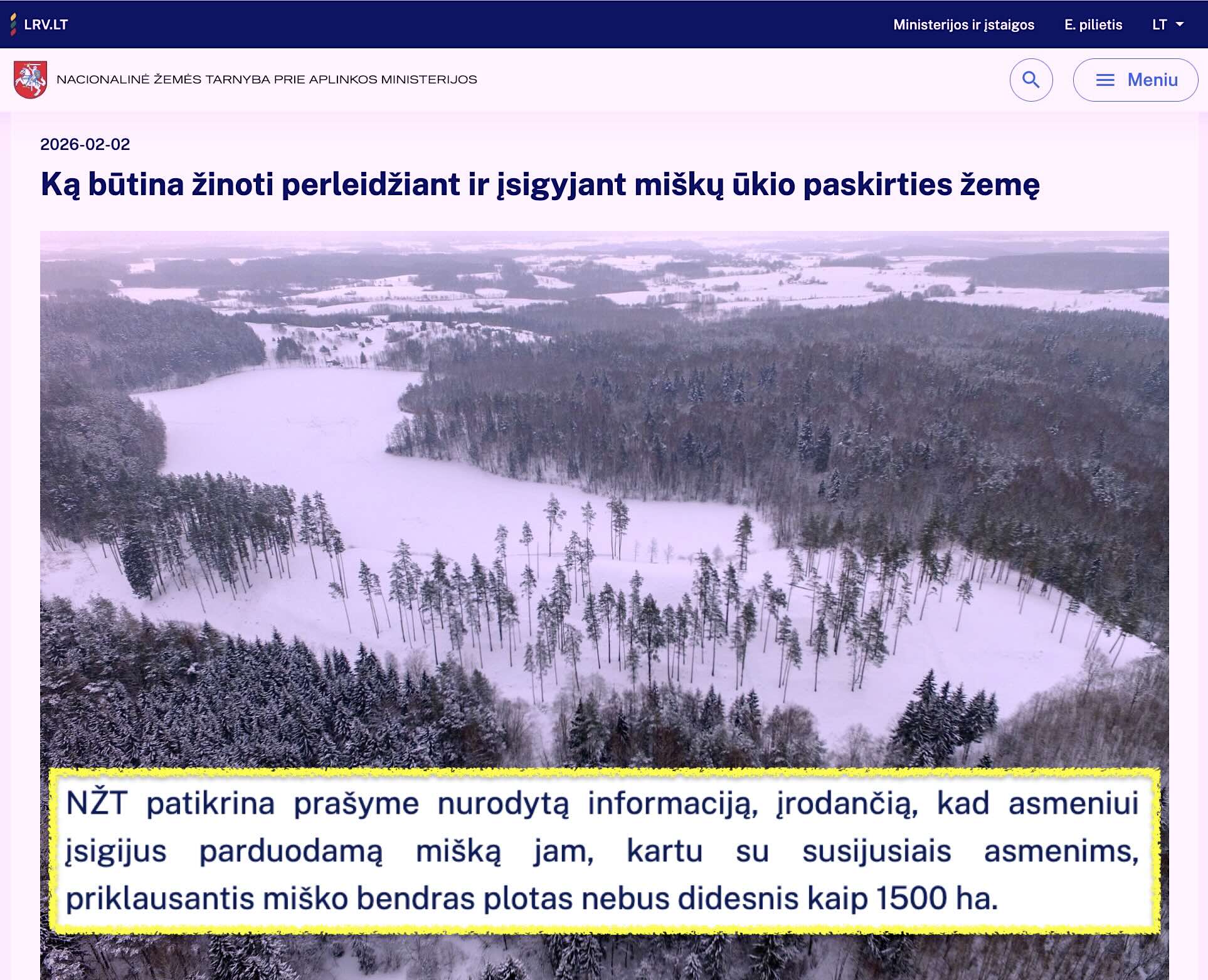Click the publication date 2026-02-02

pyautogui.click(x=85, y=144)
